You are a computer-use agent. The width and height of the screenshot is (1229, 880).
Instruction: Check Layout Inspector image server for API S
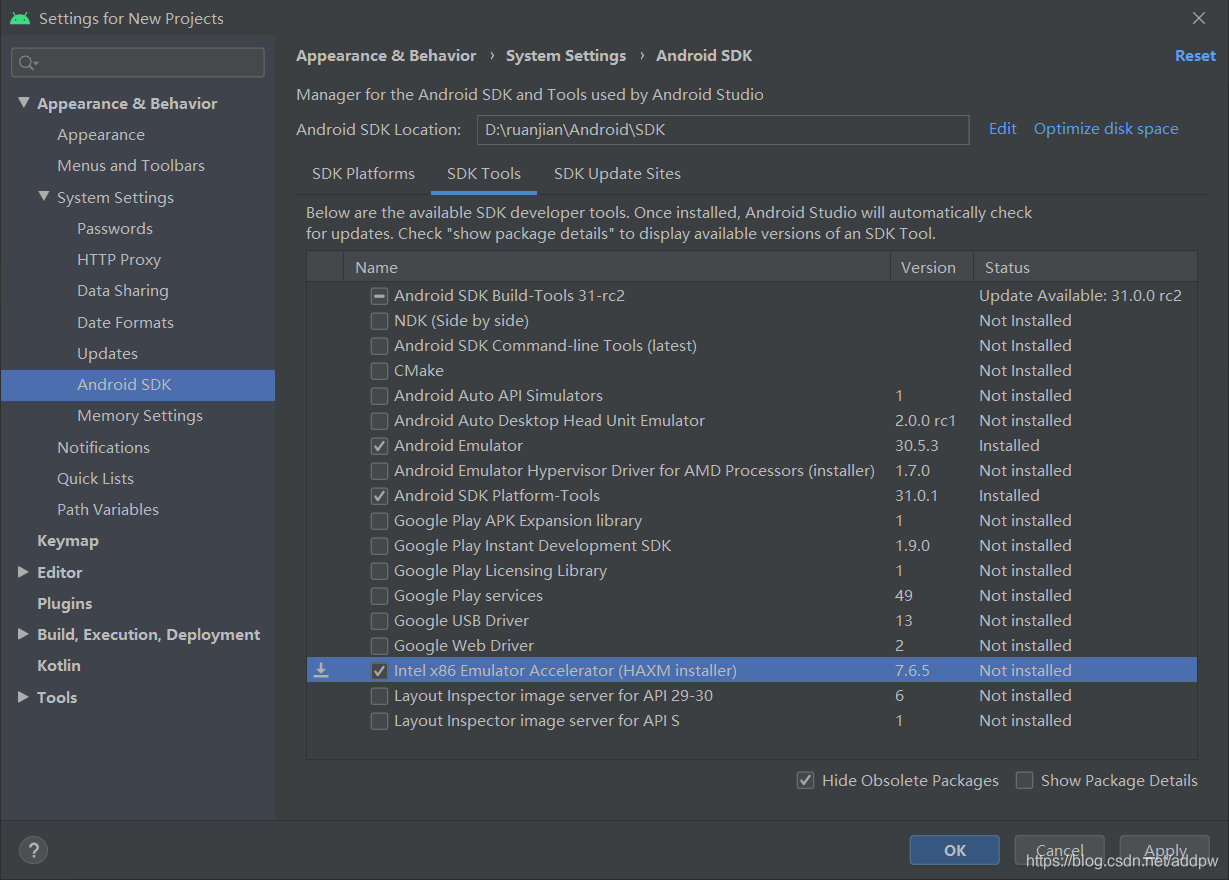click(x=379, y=721)
